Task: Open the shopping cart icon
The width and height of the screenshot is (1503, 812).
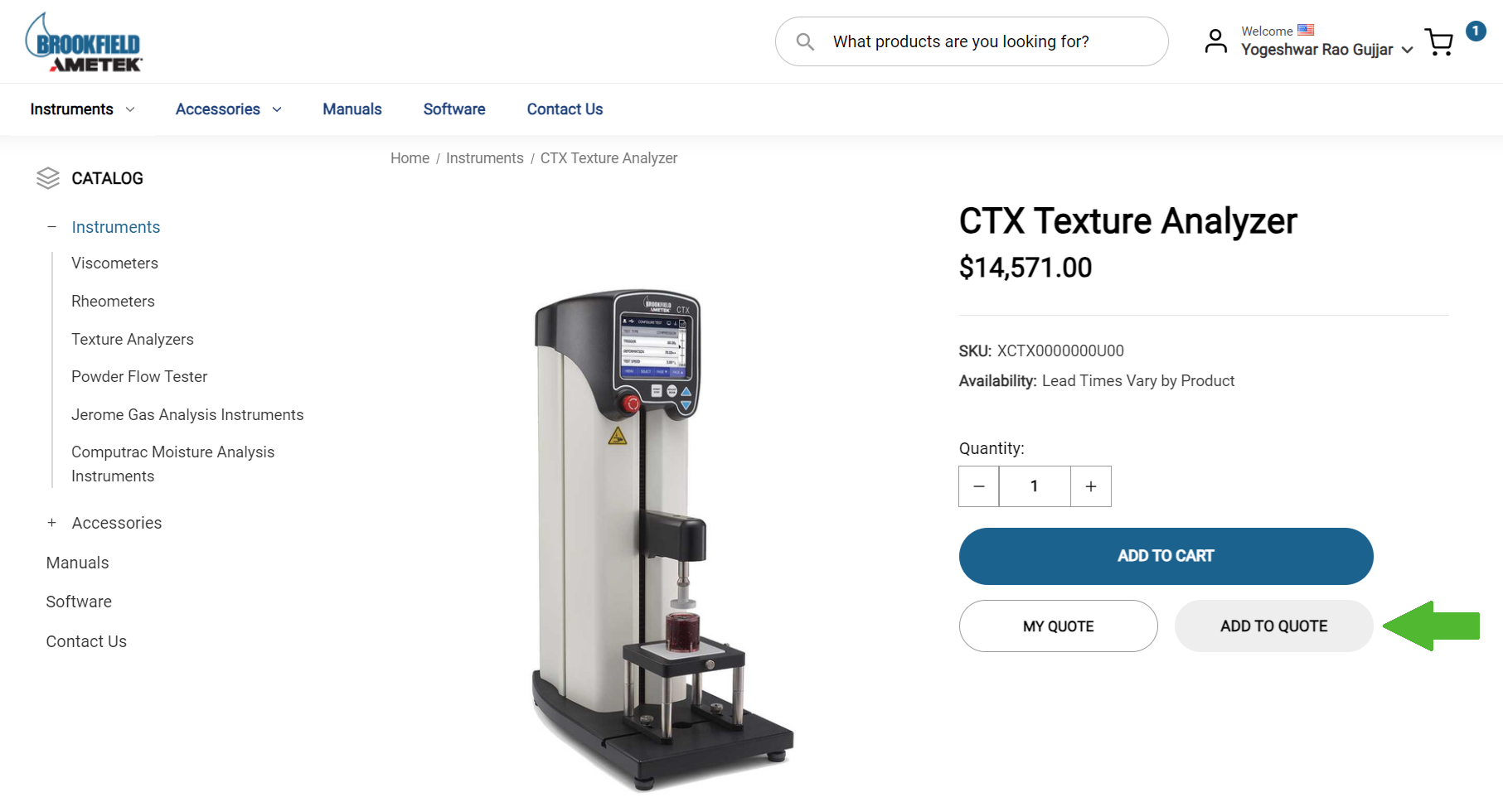Action: (1439, 41)
